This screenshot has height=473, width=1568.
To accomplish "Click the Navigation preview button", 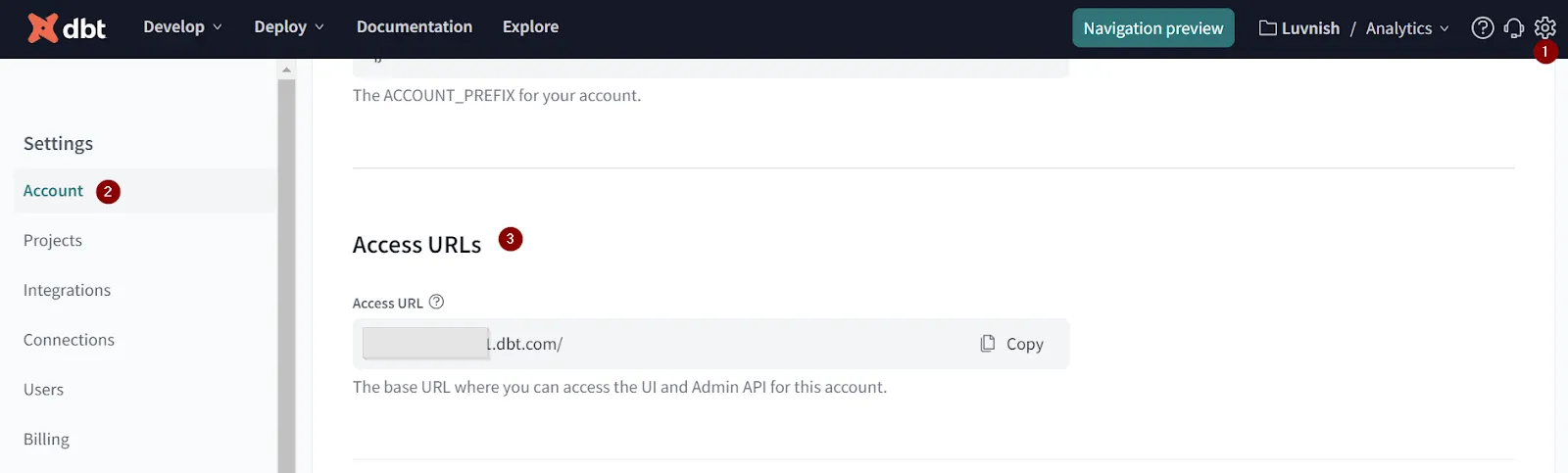I will pyautogui.click(x=1153, y=28).
